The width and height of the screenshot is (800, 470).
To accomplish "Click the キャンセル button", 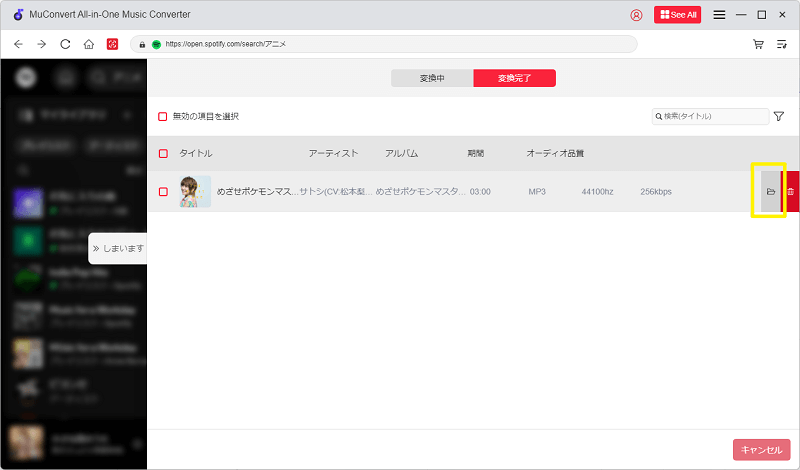I will coord(762,450).
